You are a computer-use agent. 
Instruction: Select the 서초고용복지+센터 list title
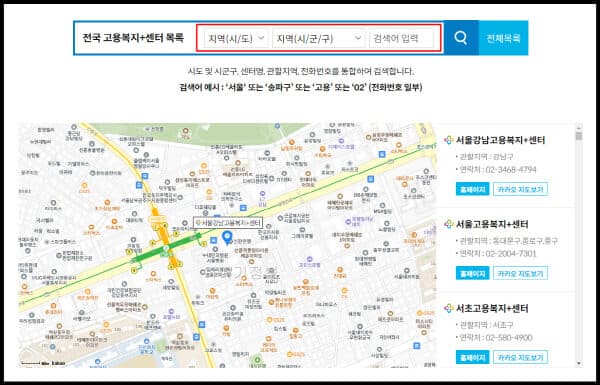(492, 308)
